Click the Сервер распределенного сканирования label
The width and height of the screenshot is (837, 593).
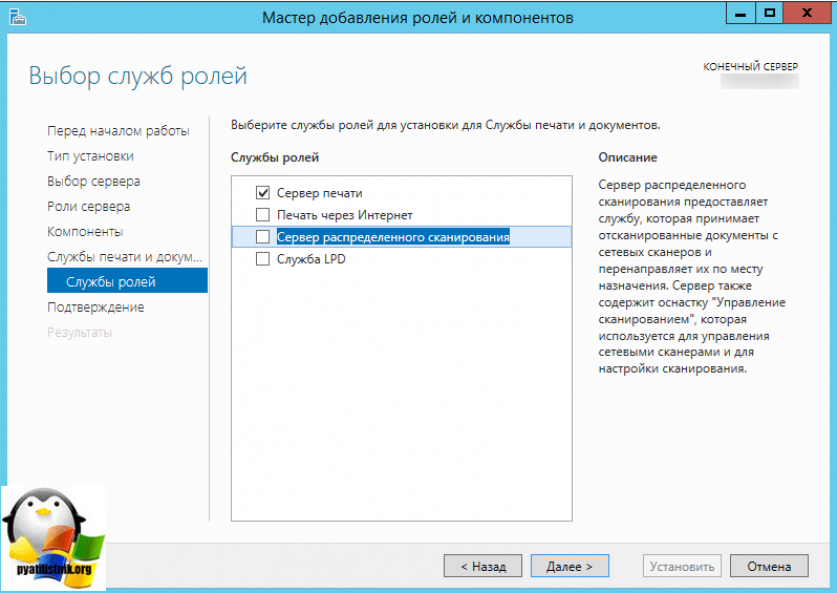[393, 237]
